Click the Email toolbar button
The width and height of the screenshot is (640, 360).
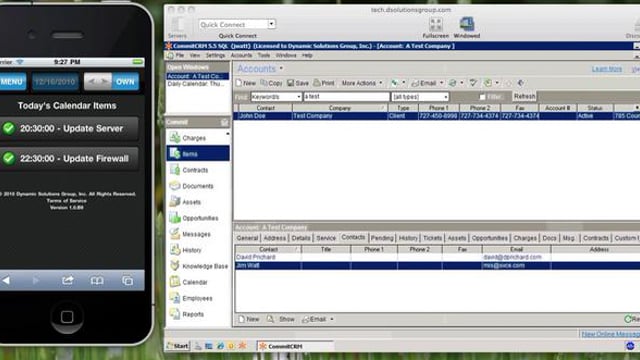[x=424, y=83]
